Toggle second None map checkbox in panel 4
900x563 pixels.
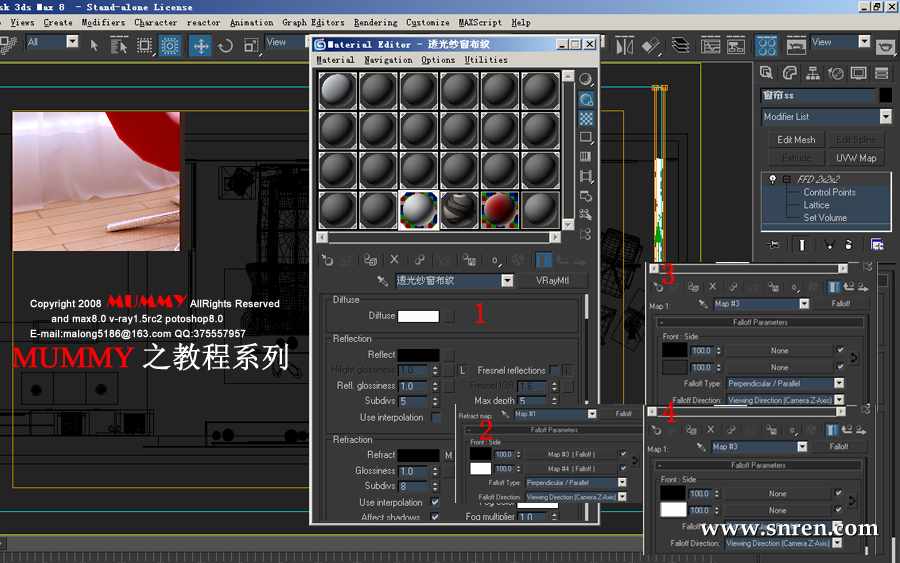pos(838,509)
